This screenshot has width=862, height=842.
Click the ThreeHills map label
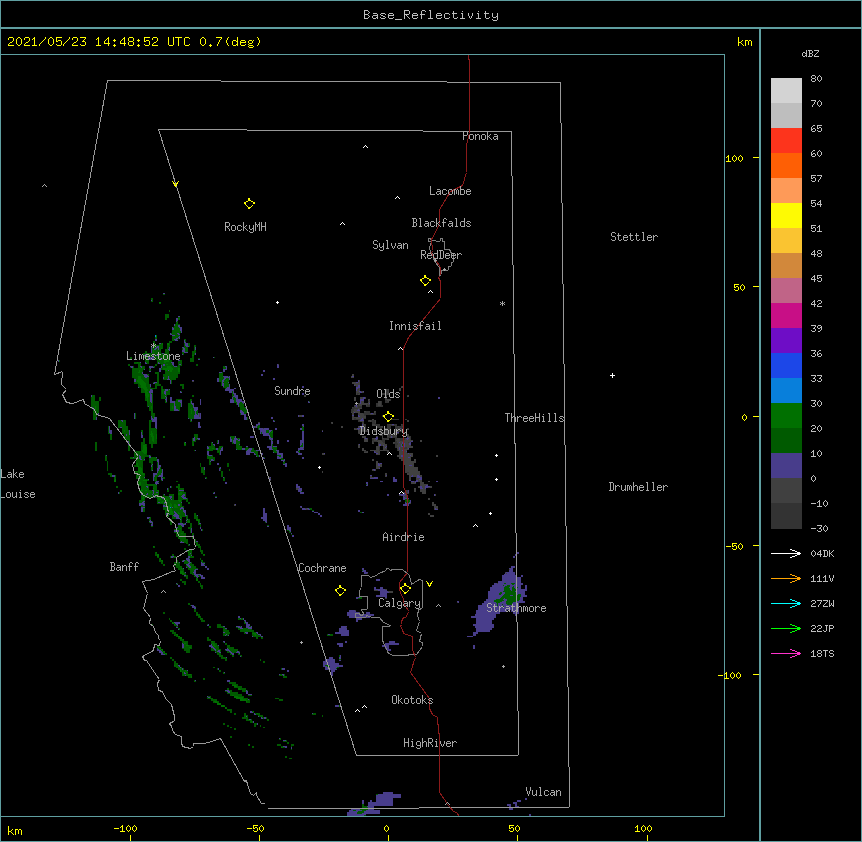(x=534, y=418)
